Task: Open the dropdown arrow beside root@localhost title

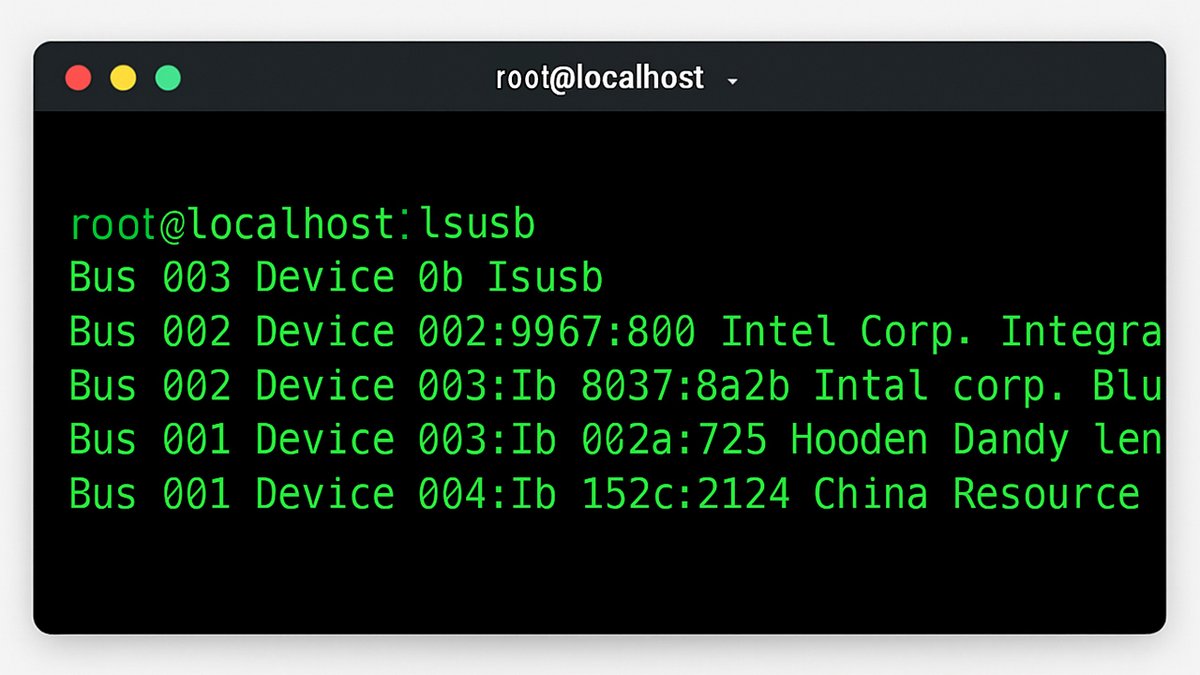Action: pos(732,81)
